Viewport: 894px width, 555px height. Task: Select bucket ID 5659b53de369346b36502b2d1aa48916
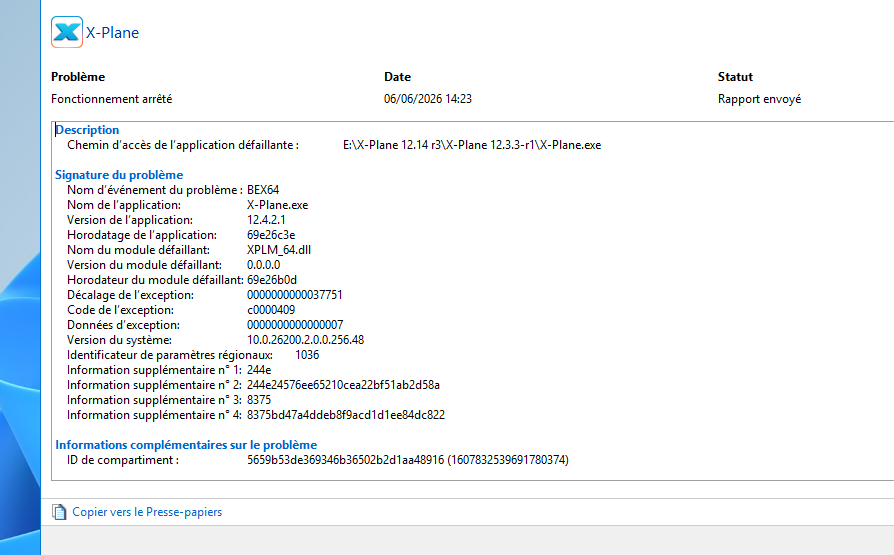pyautogui.click(x=346, y=460)
